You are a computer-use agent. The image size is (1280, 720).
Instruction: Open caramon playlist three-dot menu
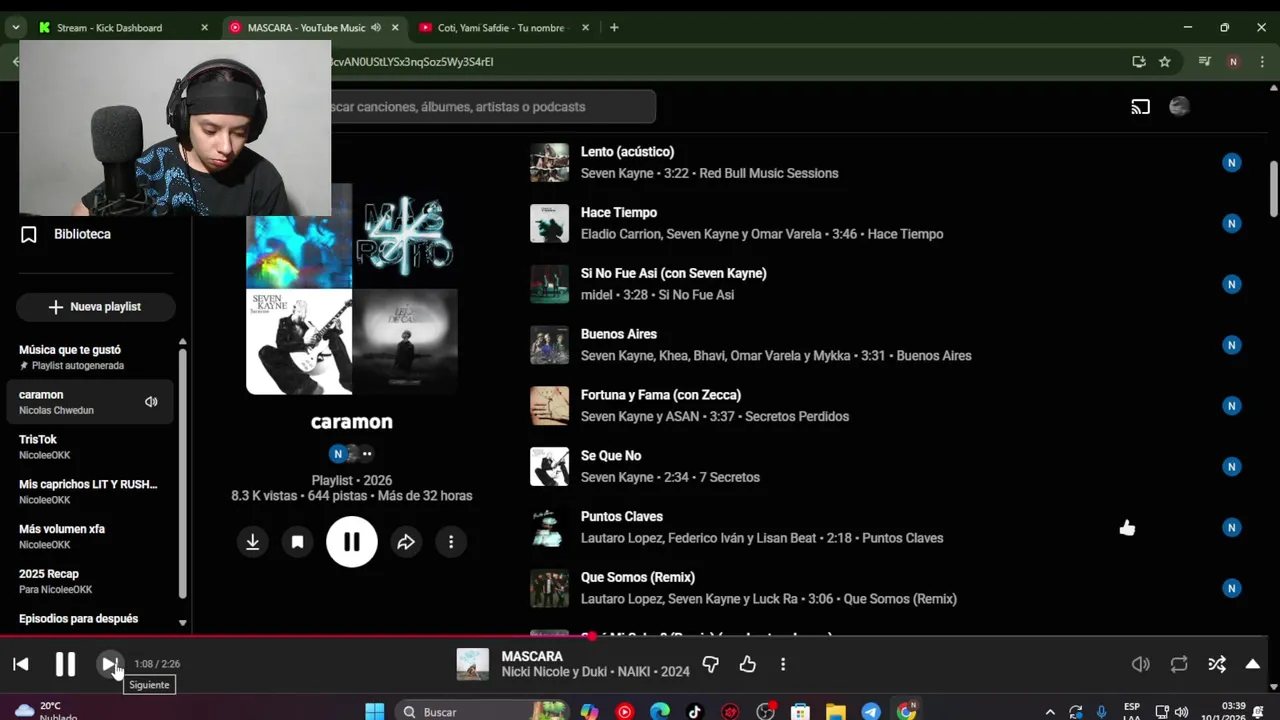tap(451, 542)
